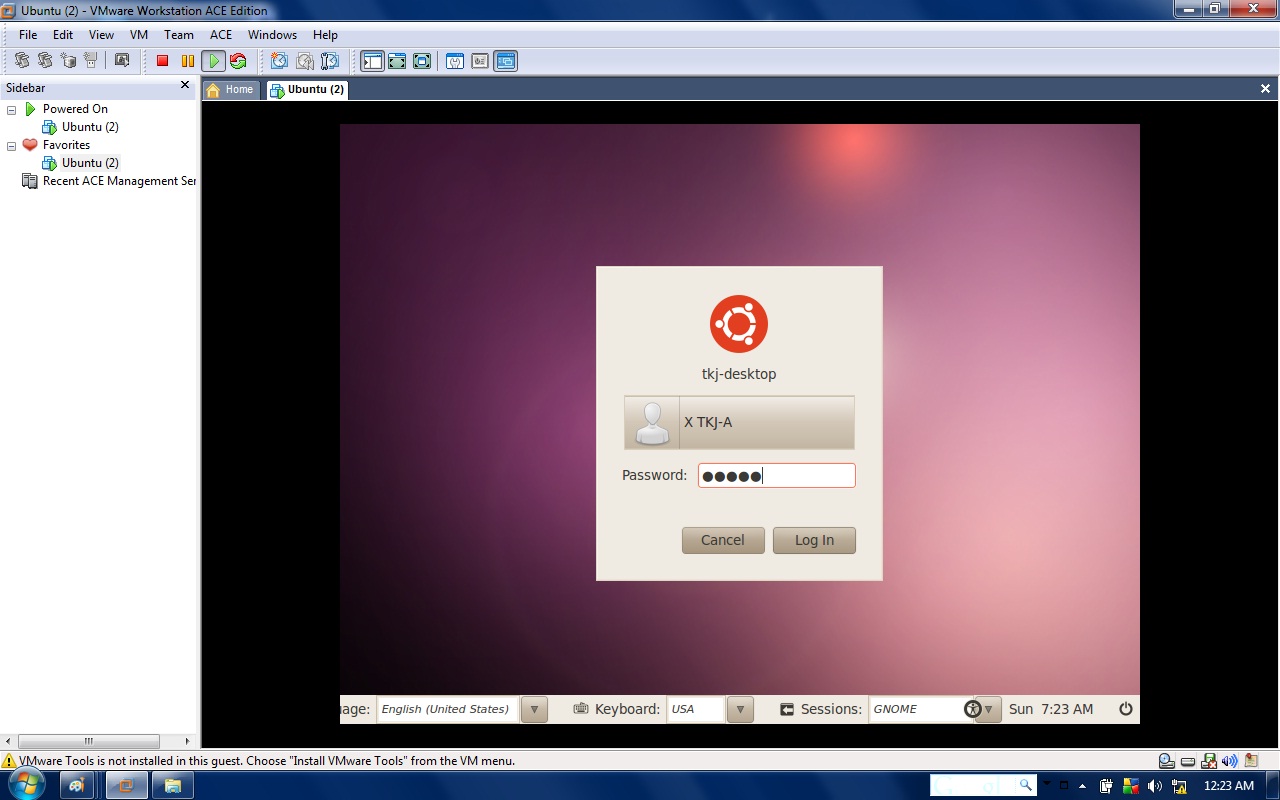Click the Log In button
Screen dimensions: 1280x800
coord(814,540)
